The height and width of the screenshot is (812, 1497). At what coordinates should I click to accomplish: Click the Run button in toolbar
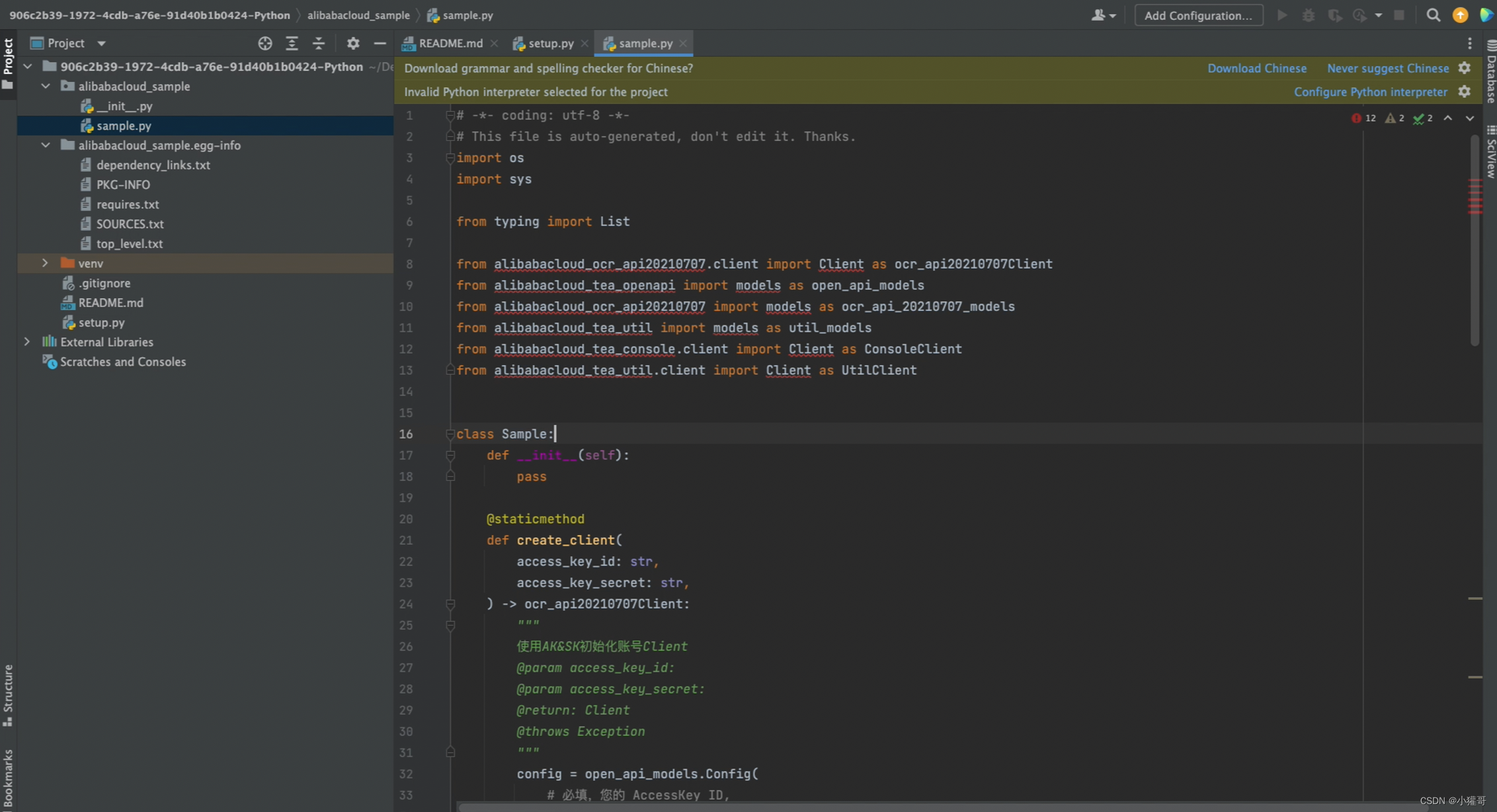[1282, 15]
